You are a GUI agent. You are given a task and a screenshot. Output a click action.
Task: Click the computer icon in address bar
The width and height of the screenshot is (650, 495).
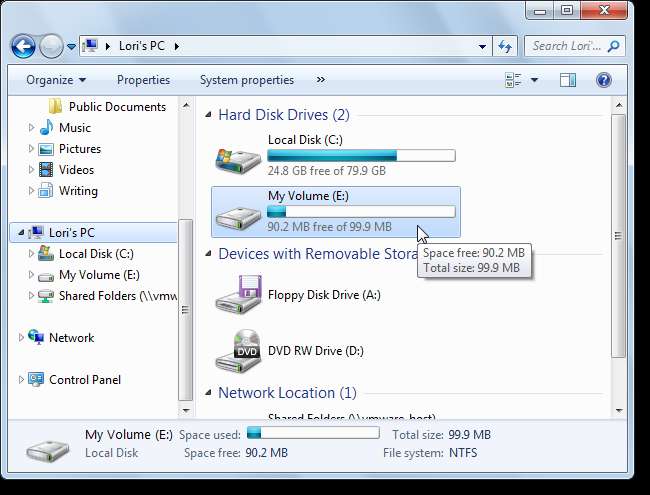[90, 46]
